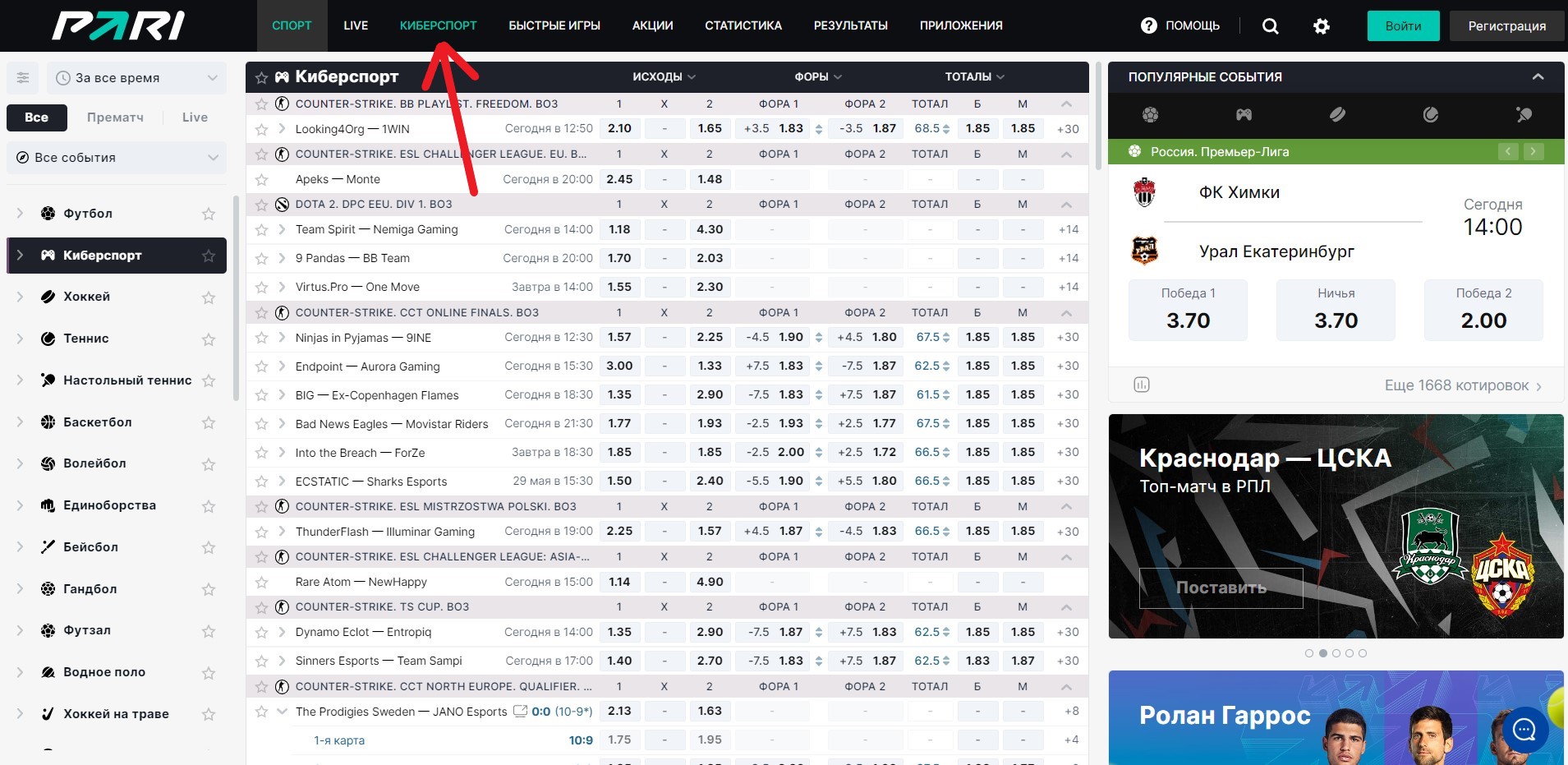Show +30 more markets for Endpoint — Aurora Gaming

point(1068,366)
